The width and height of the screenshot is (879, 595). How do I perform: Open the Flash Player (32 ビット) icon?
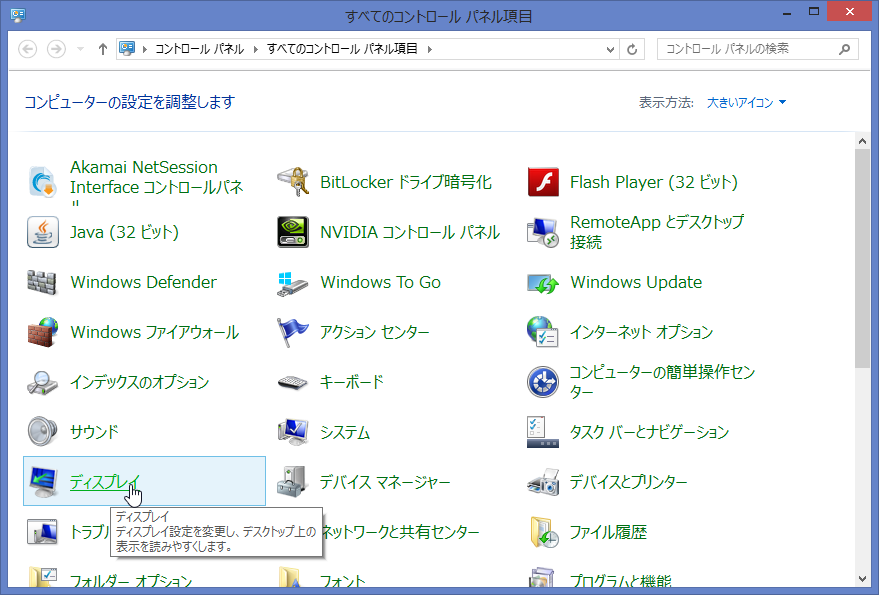(543, 182)
